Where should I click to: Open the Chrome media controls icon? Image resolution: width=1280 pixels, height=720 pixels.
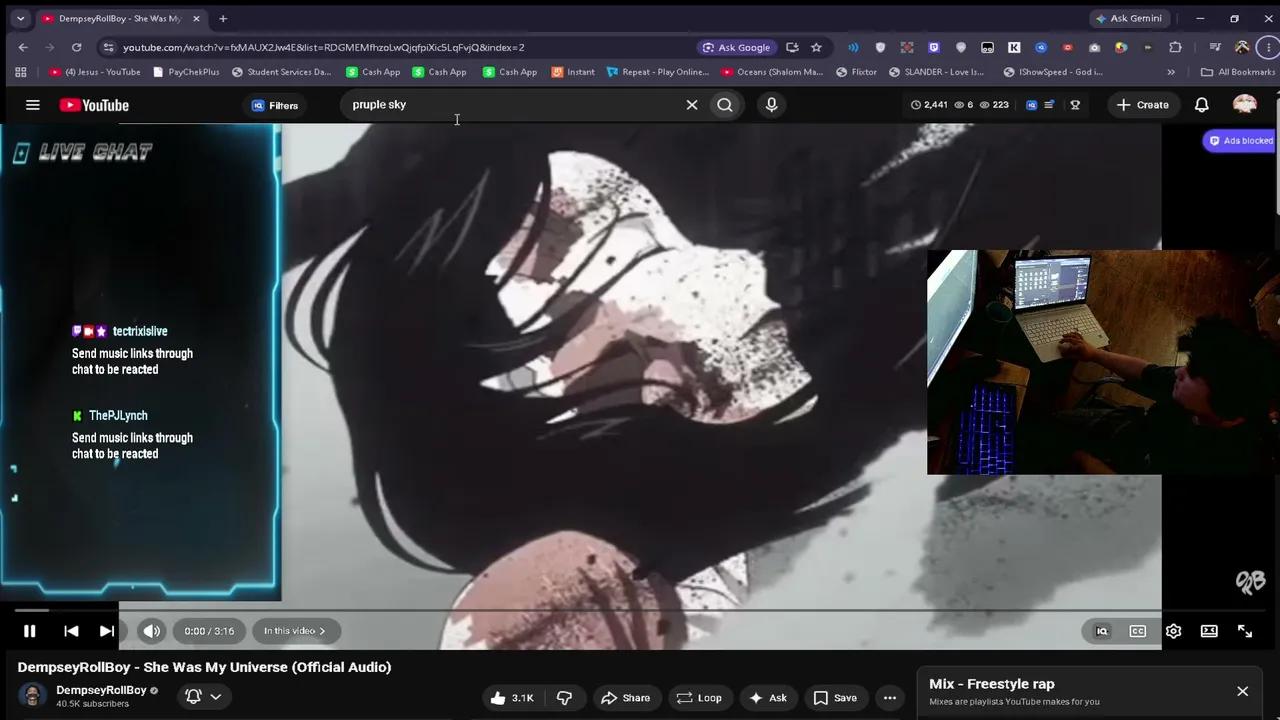tap(1214, 47)
